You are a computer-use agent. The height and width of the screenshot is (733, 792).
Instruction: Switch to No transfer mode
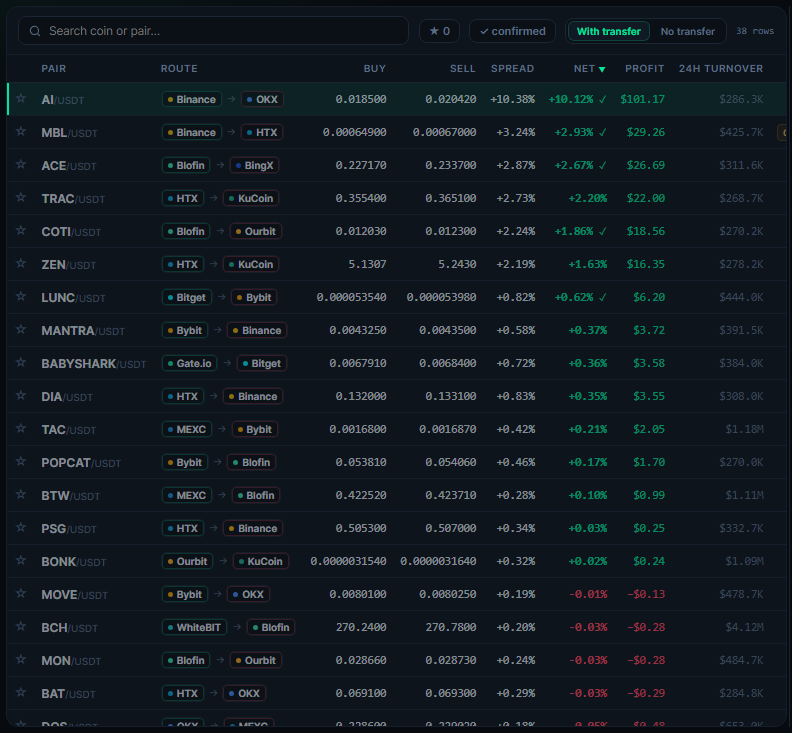pos(687,31)
